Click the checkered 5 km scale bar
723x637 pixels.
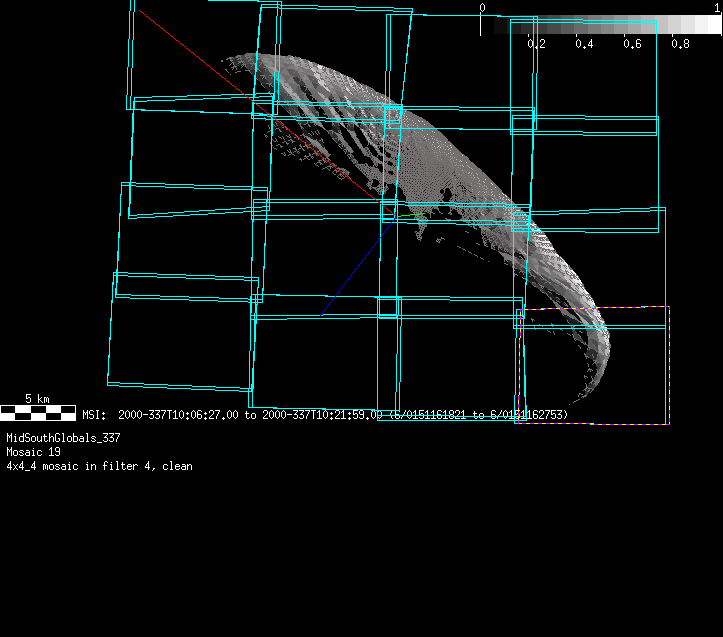(37, 412)
